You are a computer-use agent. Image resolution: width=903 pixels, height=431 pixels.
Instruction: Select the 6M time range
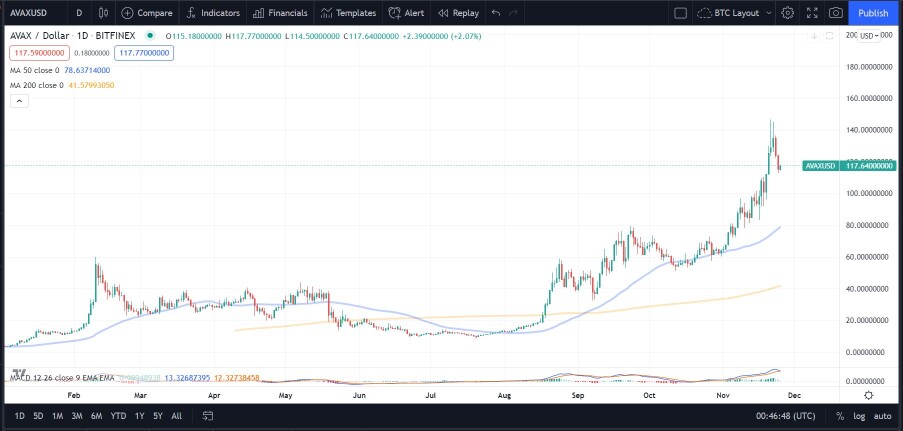(96, 415)
